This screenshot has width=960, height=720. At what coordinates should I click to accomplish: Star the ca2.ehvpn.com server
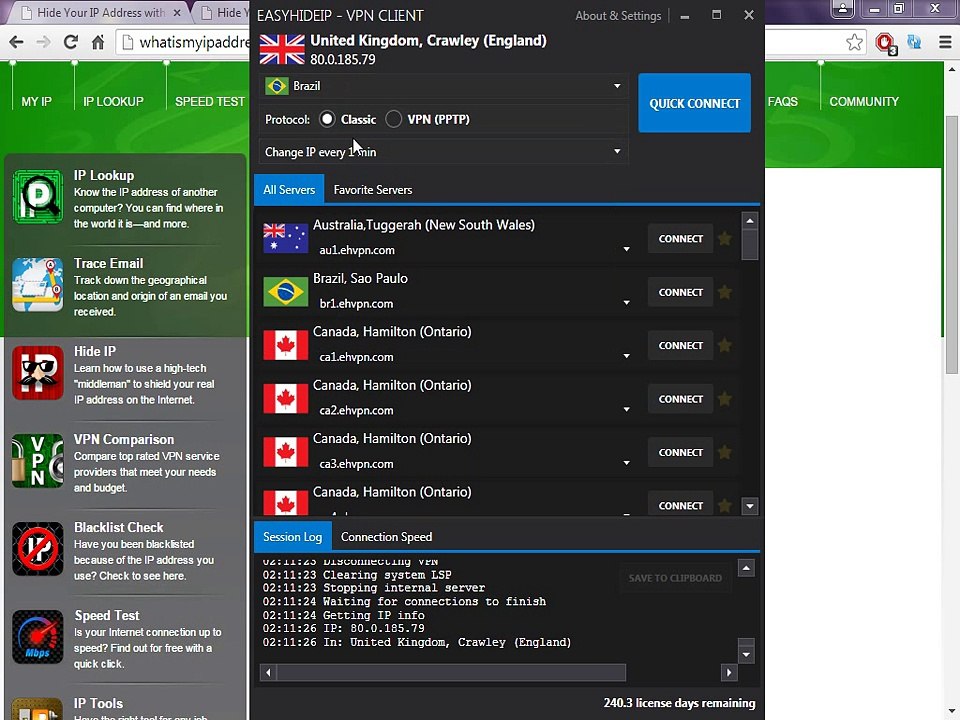(x=725, y=399)
